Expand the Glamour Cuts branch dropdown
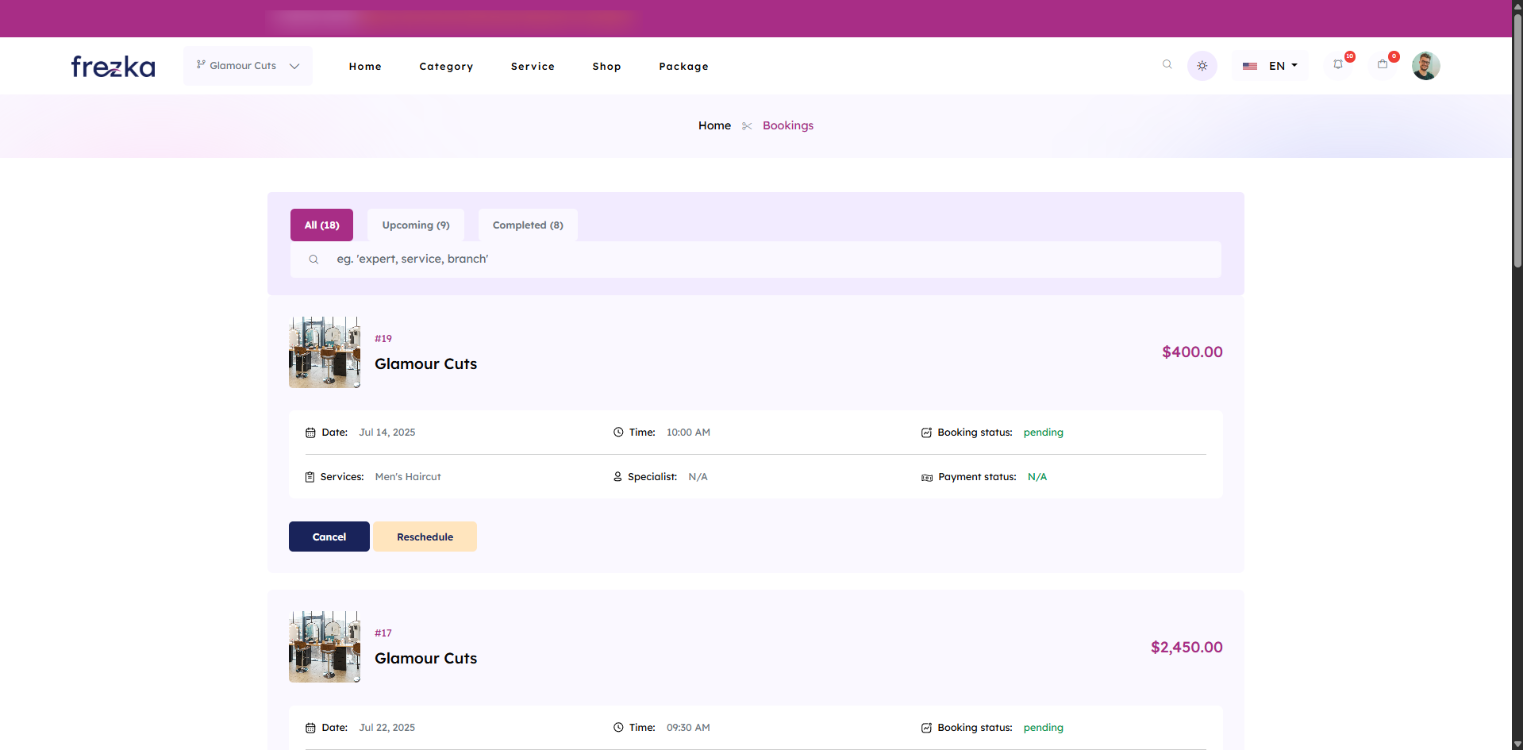The image size is (1523, 750). [x=248, y=66]
